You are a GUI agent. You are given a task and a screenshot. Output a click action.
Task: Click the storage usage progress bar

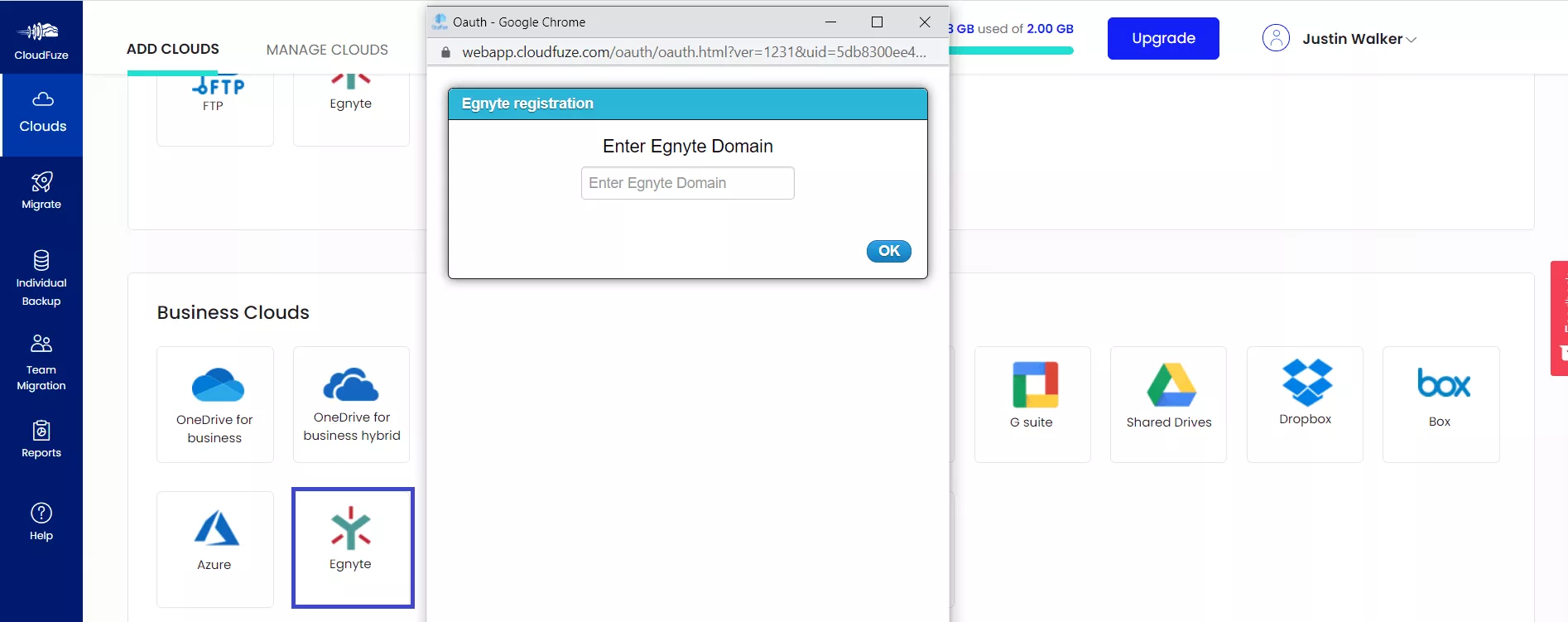click(1011, 51)
